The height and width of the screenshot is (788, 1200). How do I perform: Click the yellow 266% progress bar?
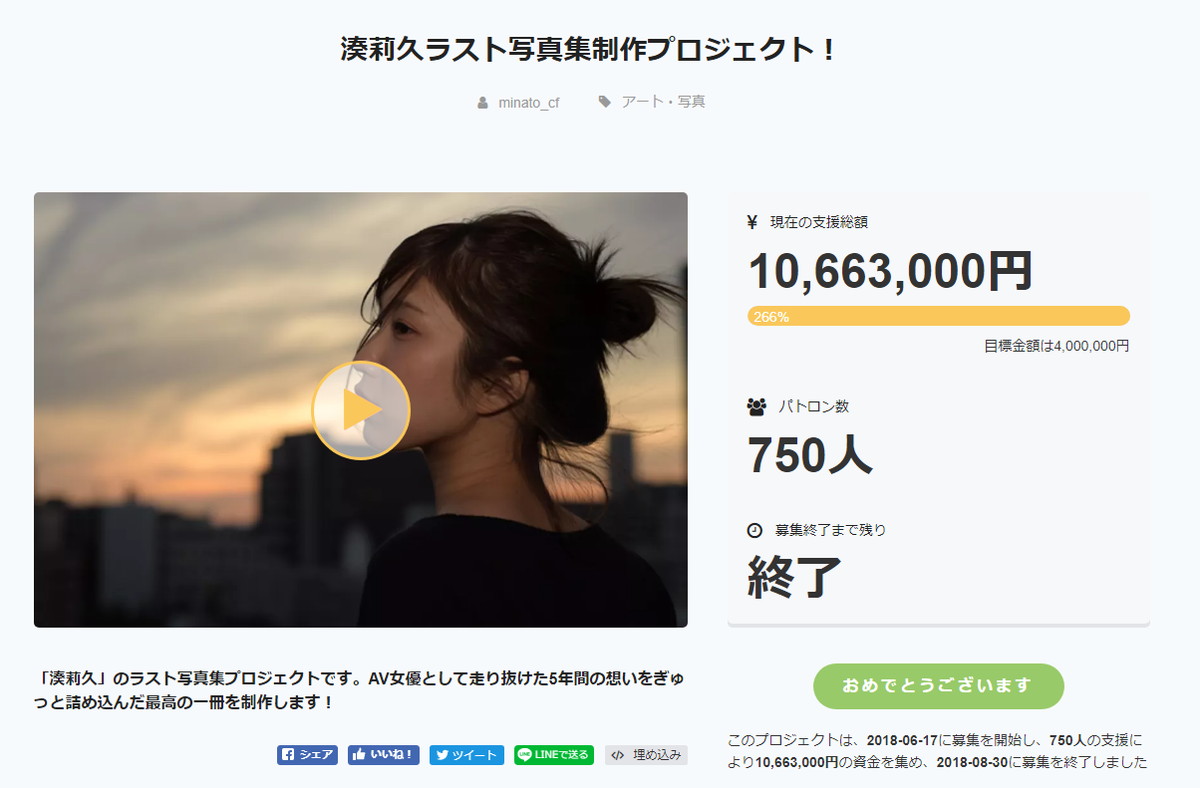(x=938, y=316)
